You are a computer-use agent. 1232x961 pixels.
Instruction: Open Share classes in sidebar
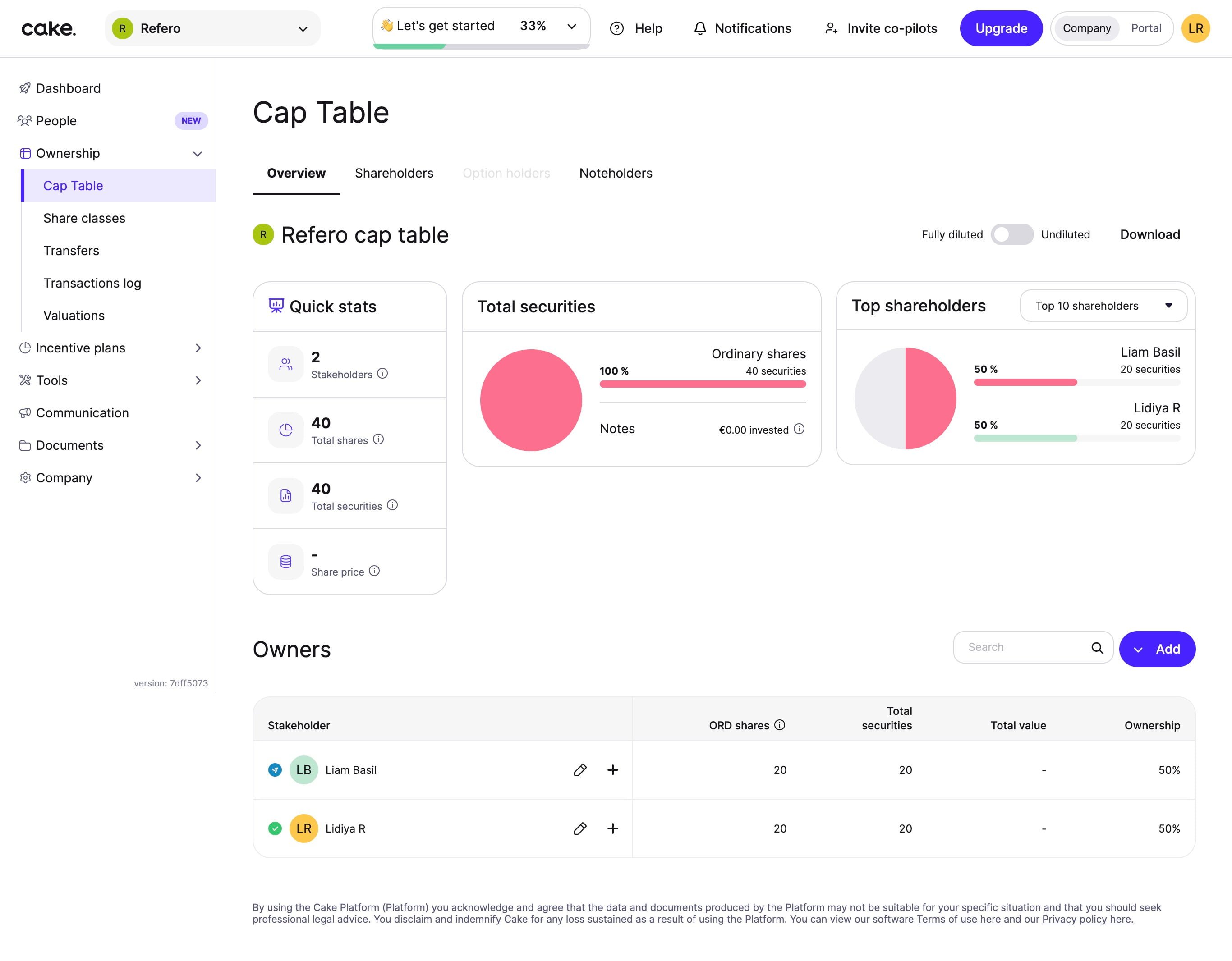click(x=84, y=218)
